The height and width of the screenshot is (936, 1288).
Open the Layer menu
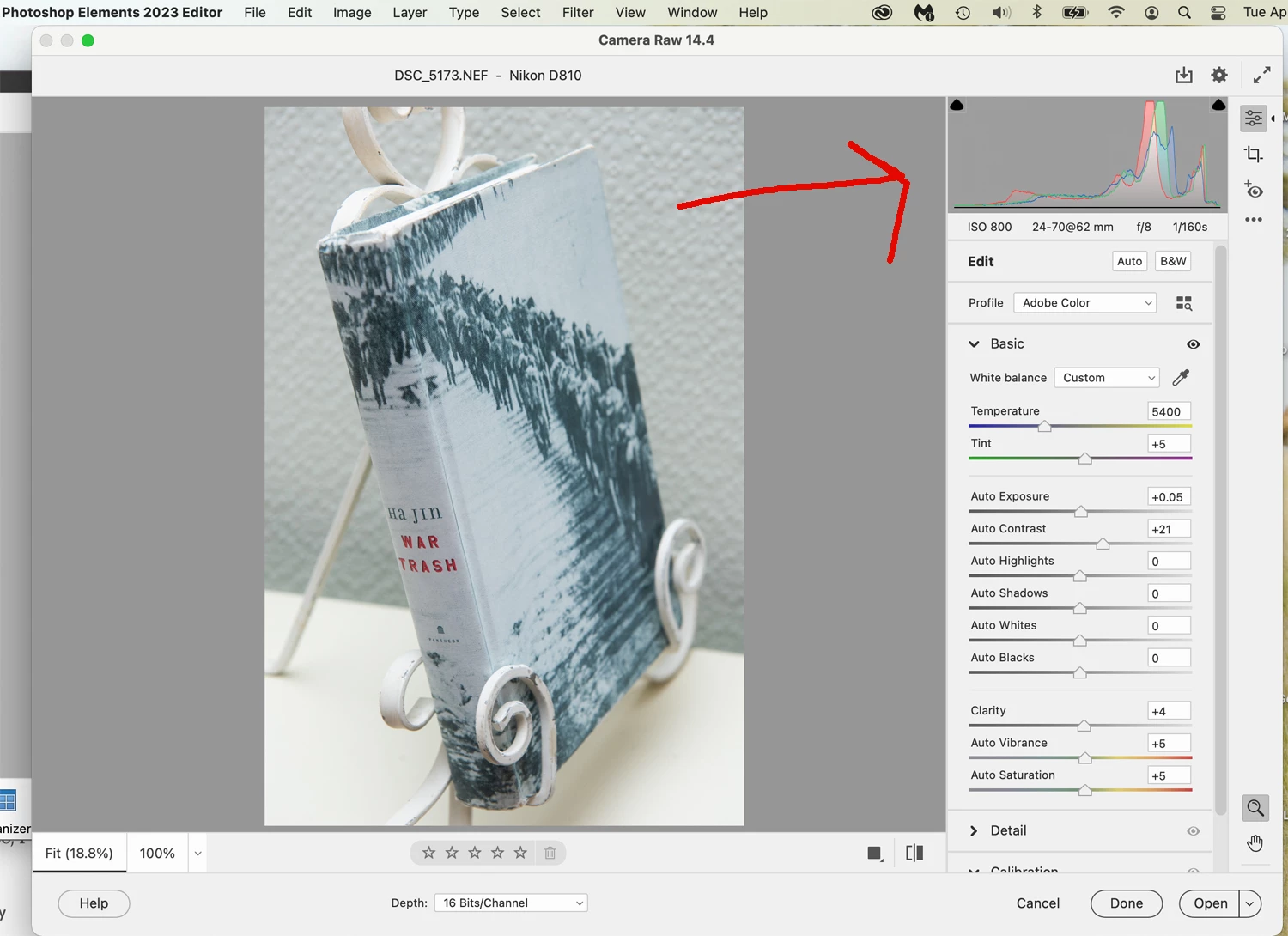point(410,12)
